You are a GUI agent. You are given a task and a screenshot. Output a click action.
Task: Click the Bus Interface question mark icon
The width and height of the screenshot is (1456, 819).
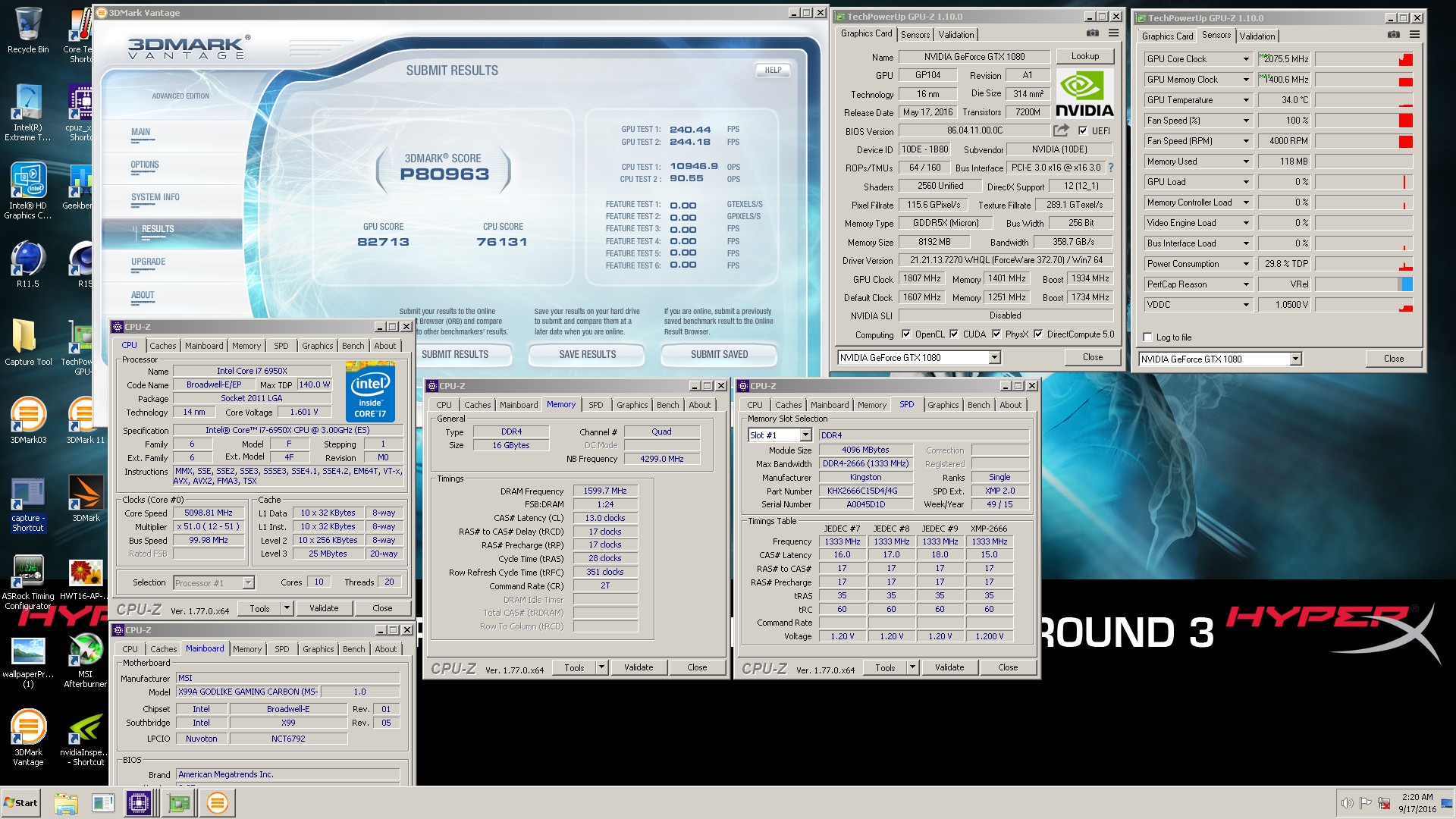[1111, 168]
